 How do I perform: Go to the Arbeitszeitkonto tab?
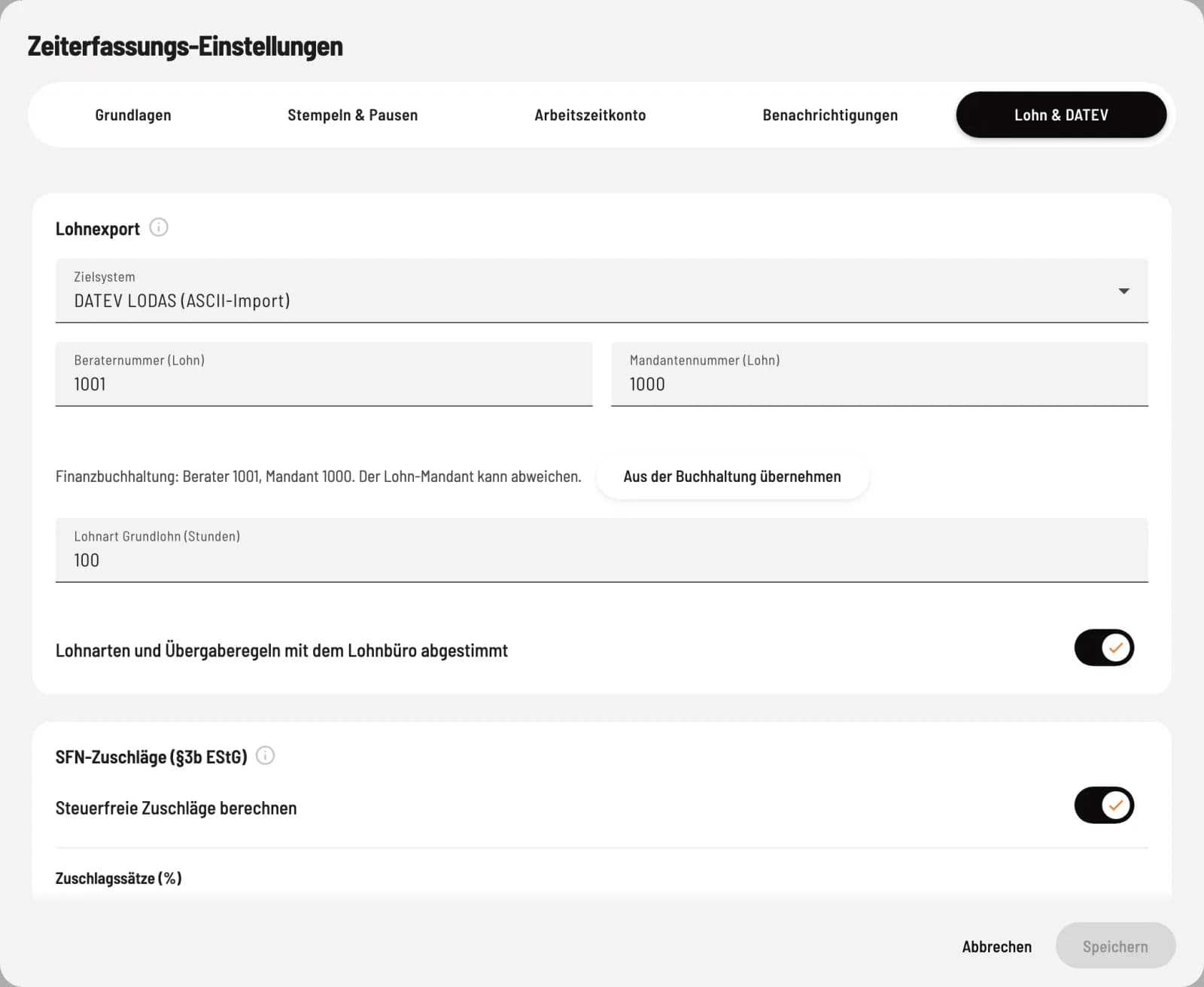pos(590,115)
